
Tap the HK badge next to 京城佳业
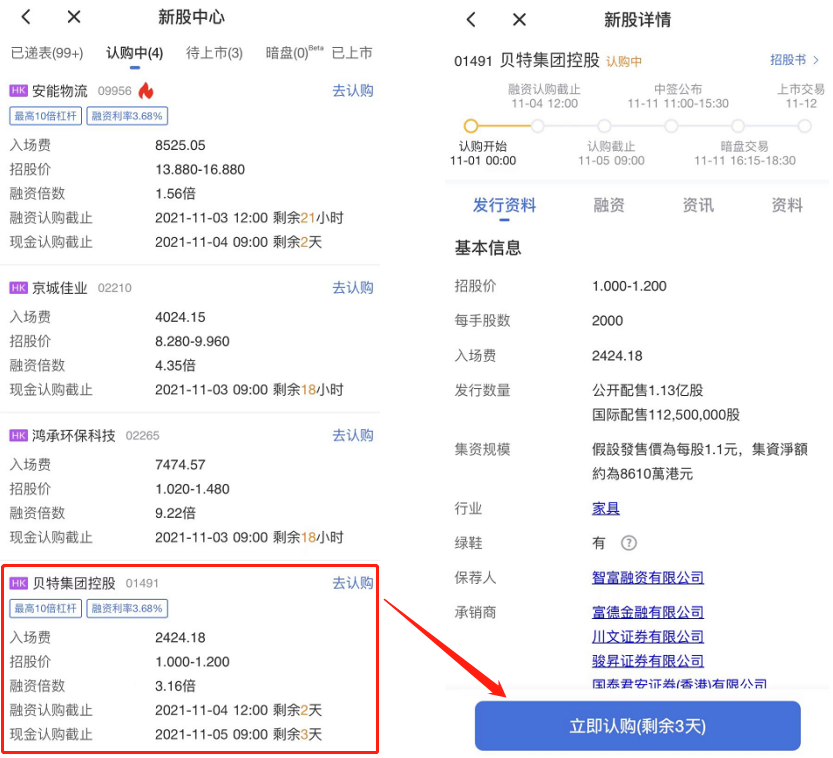tap(19, 288)
